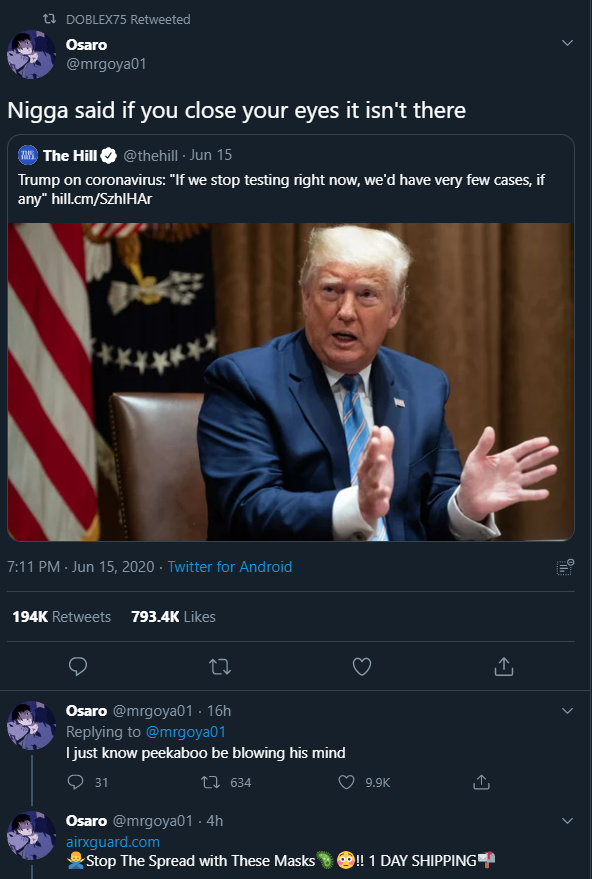This screenshot has width=592, height=879.
Task: Like the main tweet with the heart icon
Action: pos(362,666)
